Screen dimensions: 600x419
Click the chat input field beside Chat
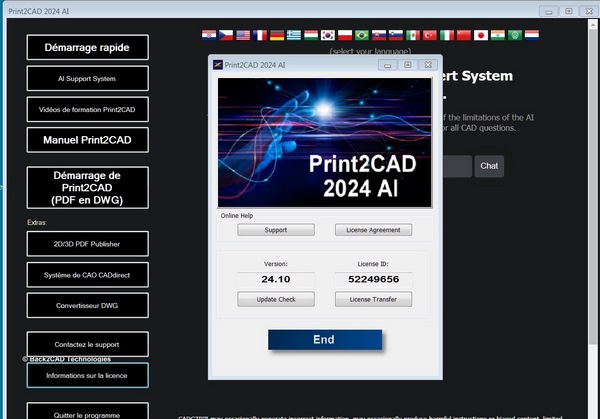(x=457, y=166)
